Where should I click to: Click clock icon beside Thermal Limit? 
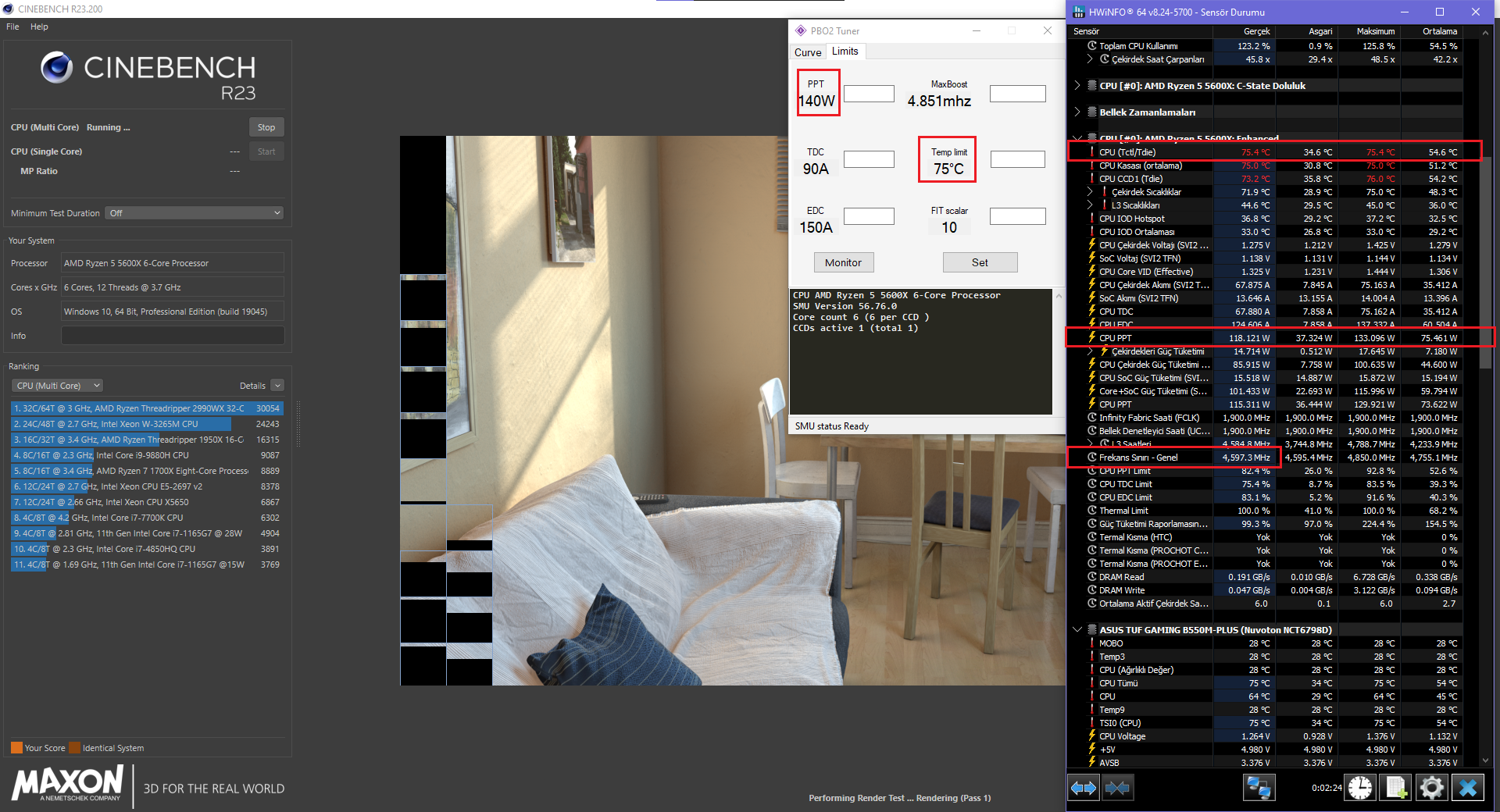1092,511
